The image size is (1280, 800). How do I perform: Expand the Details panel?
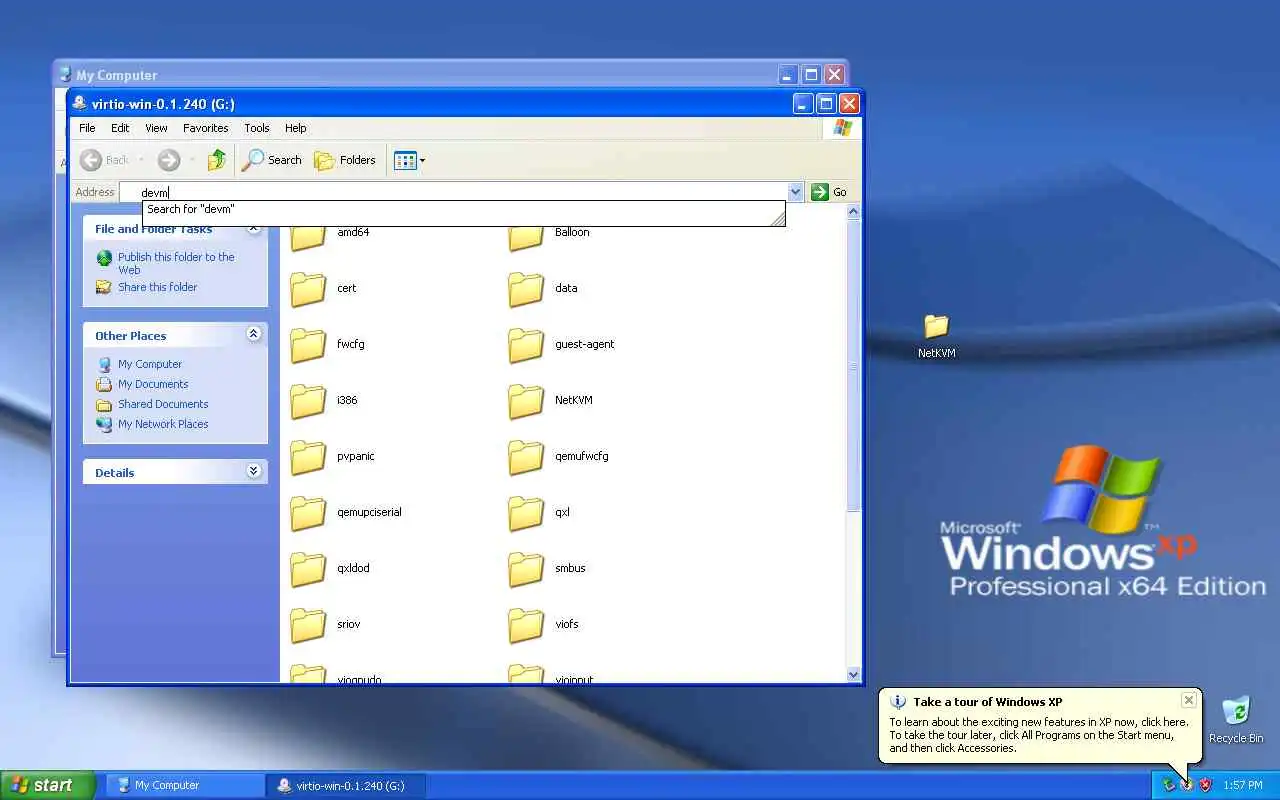click(254, 471)
